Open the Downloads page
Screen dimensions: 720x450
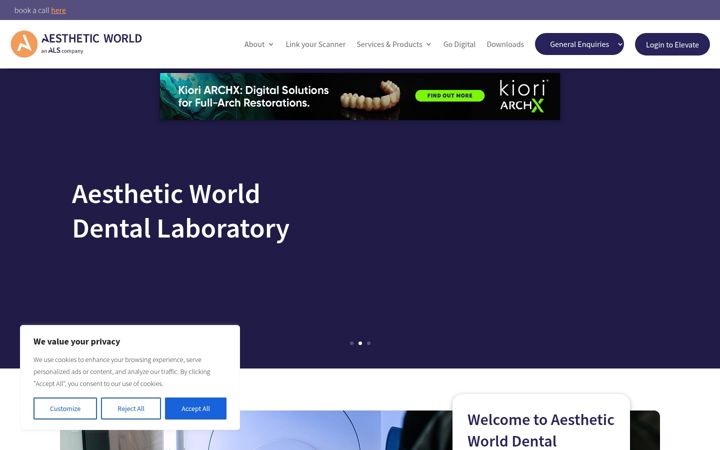(505, 45)
